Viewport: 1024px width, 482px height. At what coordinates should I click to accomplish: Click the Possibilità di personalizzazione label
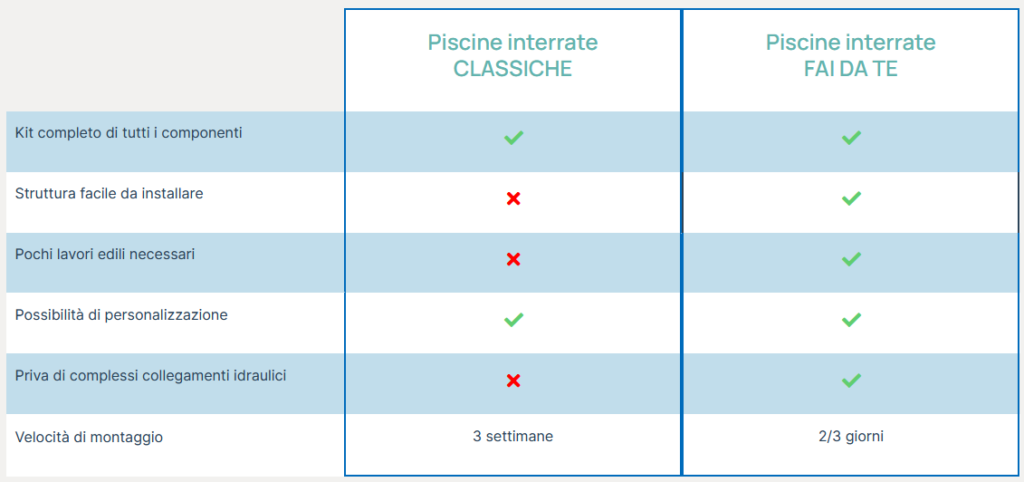(x=121, y=315)
